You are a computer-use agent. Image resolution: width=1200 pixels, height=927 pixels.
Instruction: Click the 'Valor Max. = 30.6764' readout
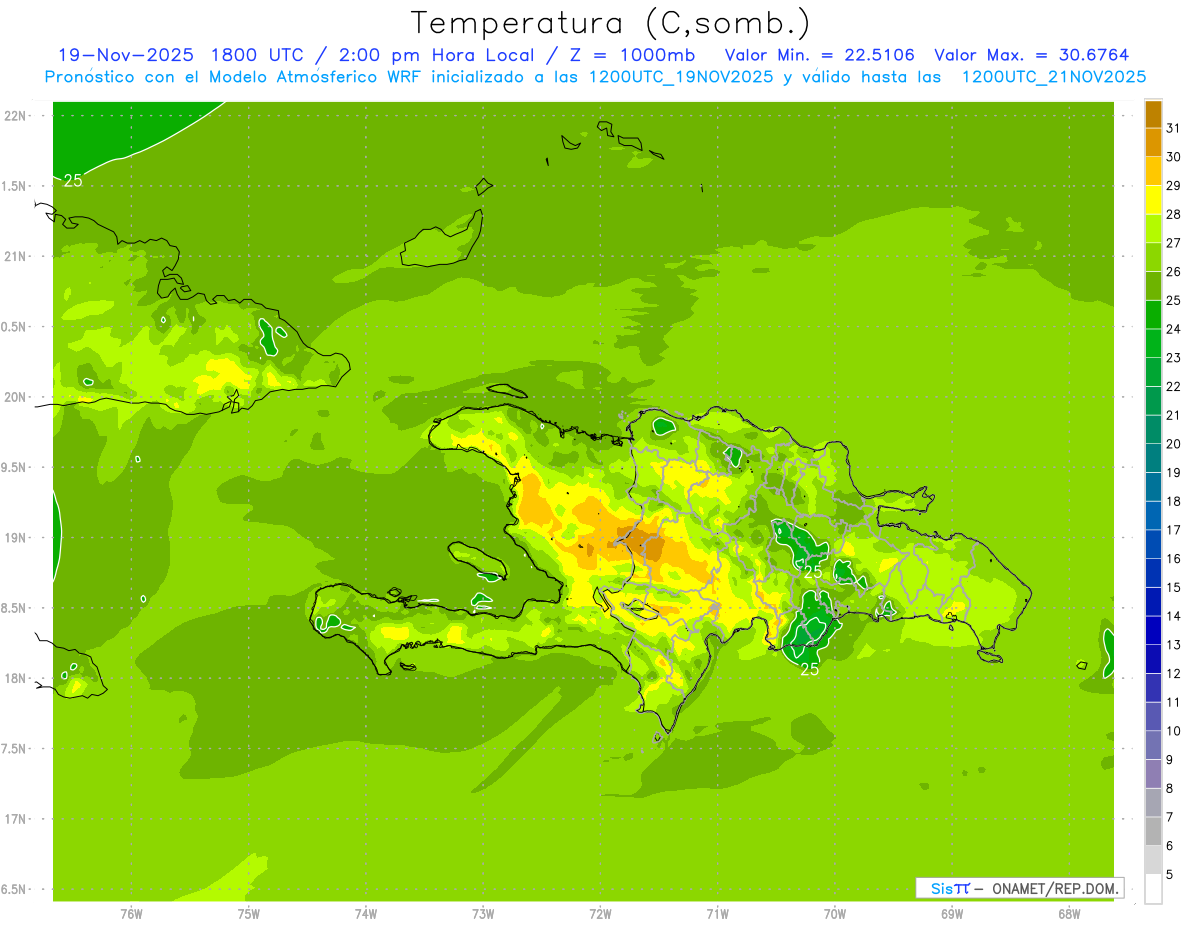click(x=1032, y=55)
